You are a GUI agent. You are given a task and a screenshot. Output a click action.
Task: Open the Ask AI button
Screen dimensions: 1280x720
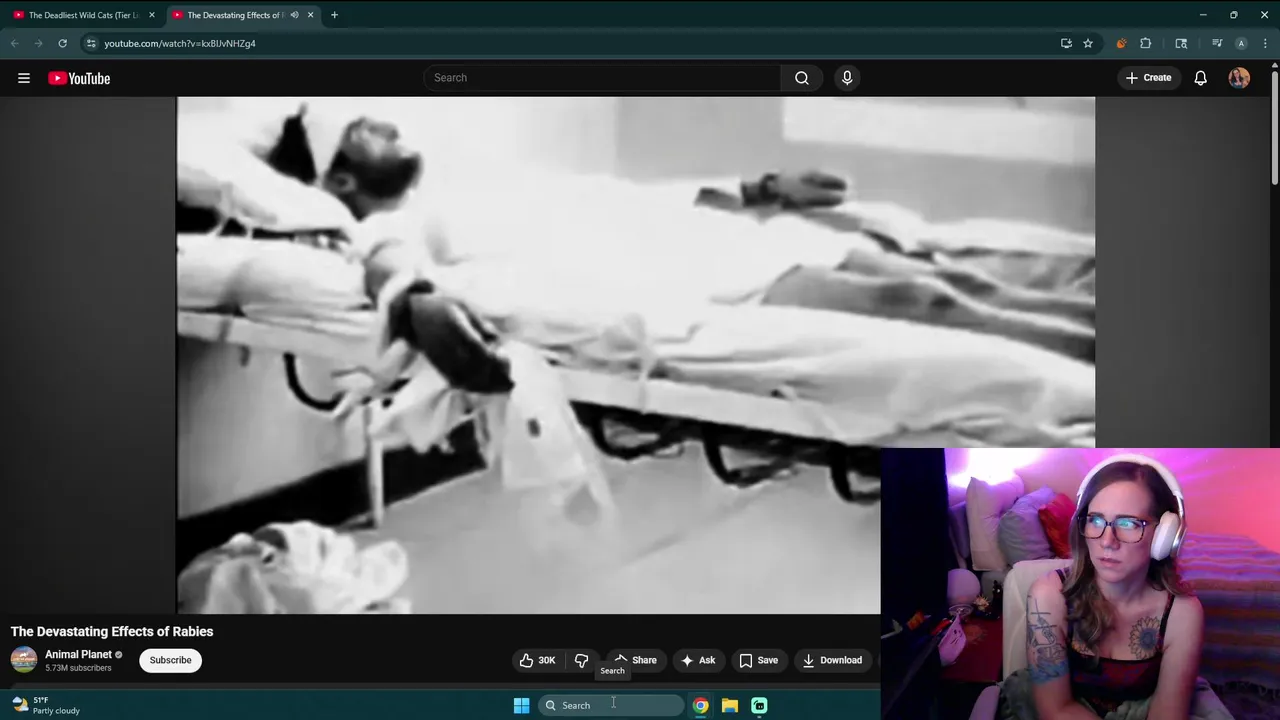point(698,660)
